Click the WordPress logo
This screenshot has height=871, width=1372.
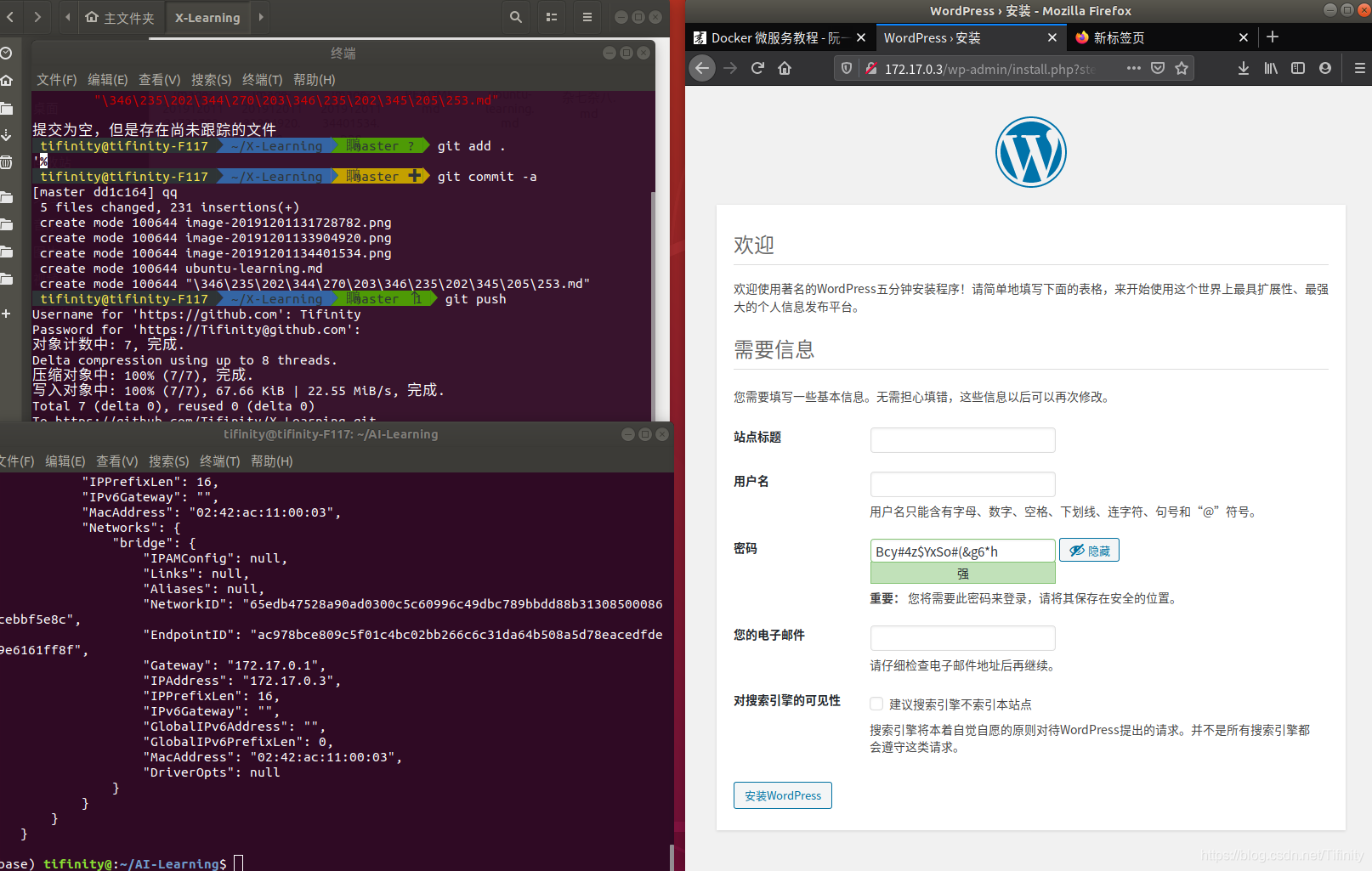[x=1031, y=152]
